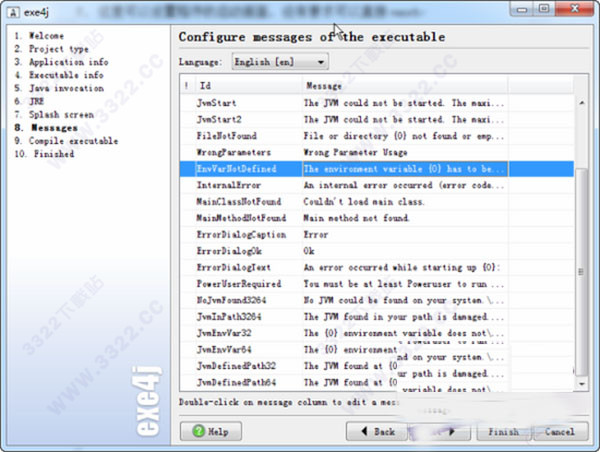Sort by the Id column header

[248, 86]
